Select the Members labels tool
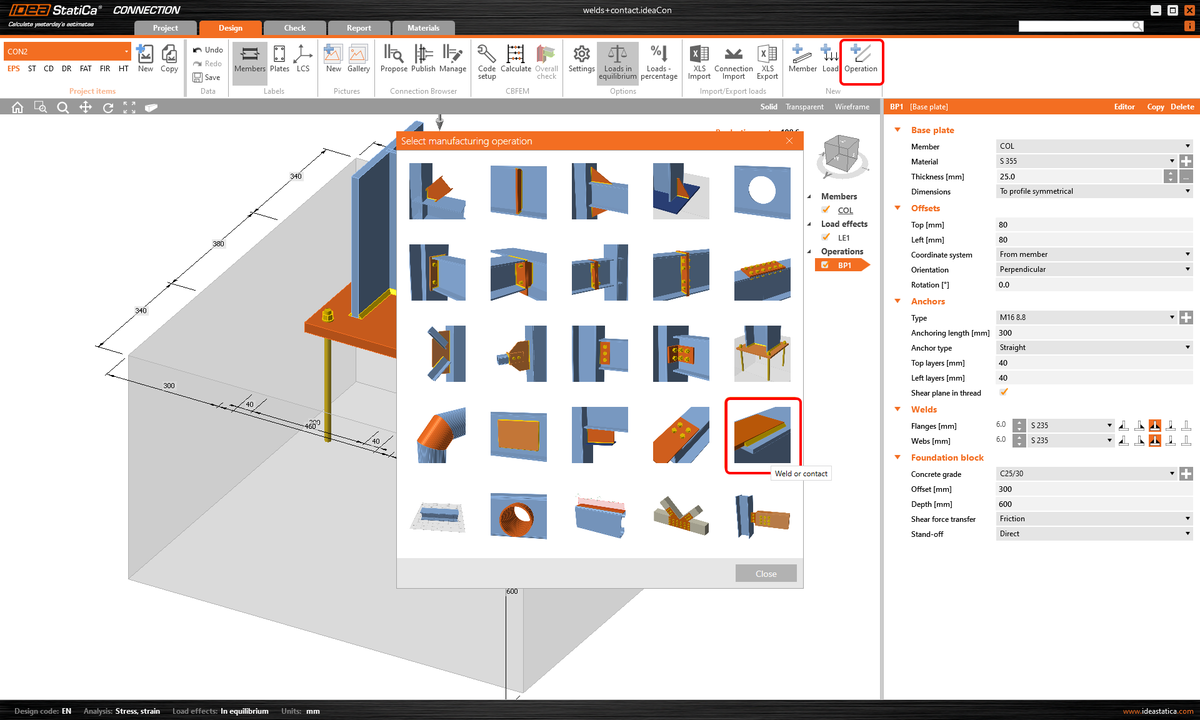 click(249, 60)
